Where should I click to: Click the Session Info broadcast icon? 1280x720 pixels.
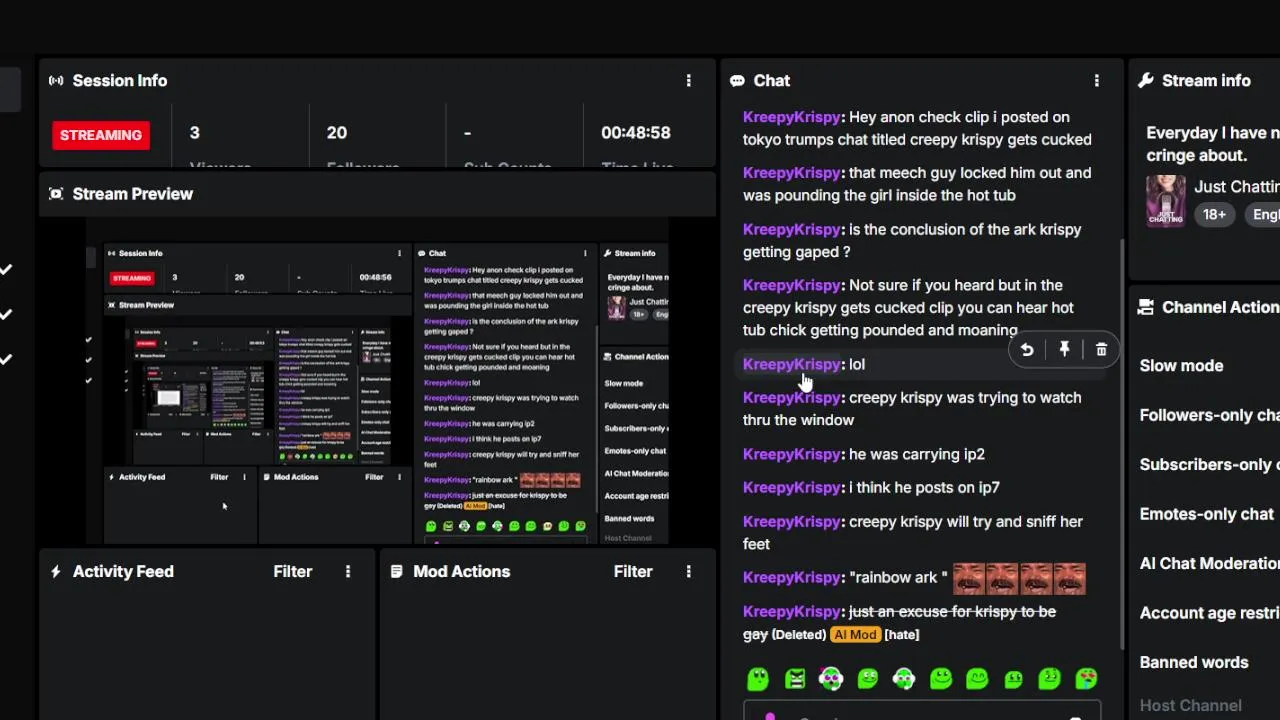(x=56, y=81)
